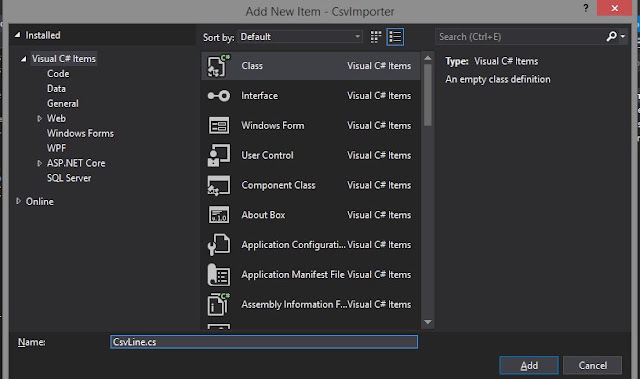Click the 'Application Manifest File' template name
Screen dimensions: 640x379
(x=293, y=275)
